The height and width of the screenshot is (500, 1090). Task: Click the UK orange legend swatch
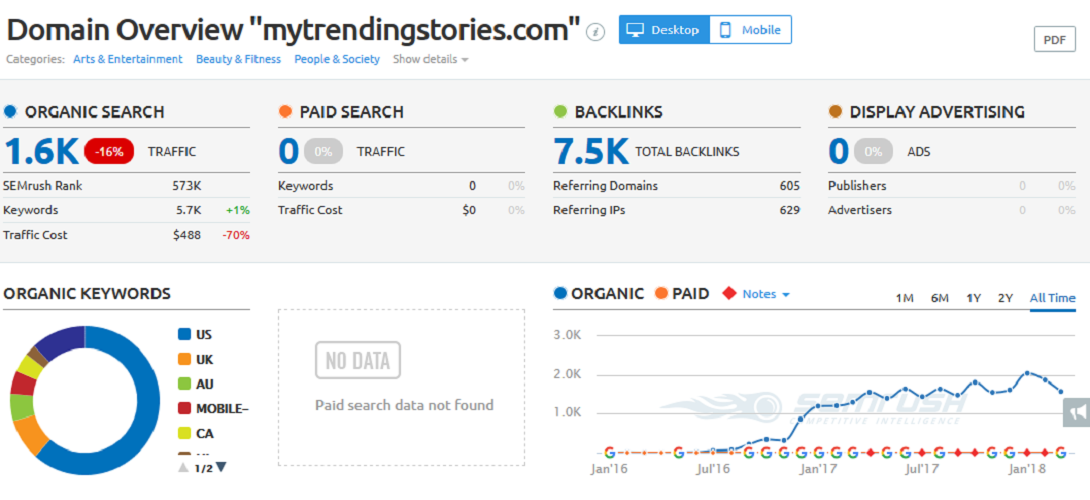pyautogui.click(x=184, y=360)
